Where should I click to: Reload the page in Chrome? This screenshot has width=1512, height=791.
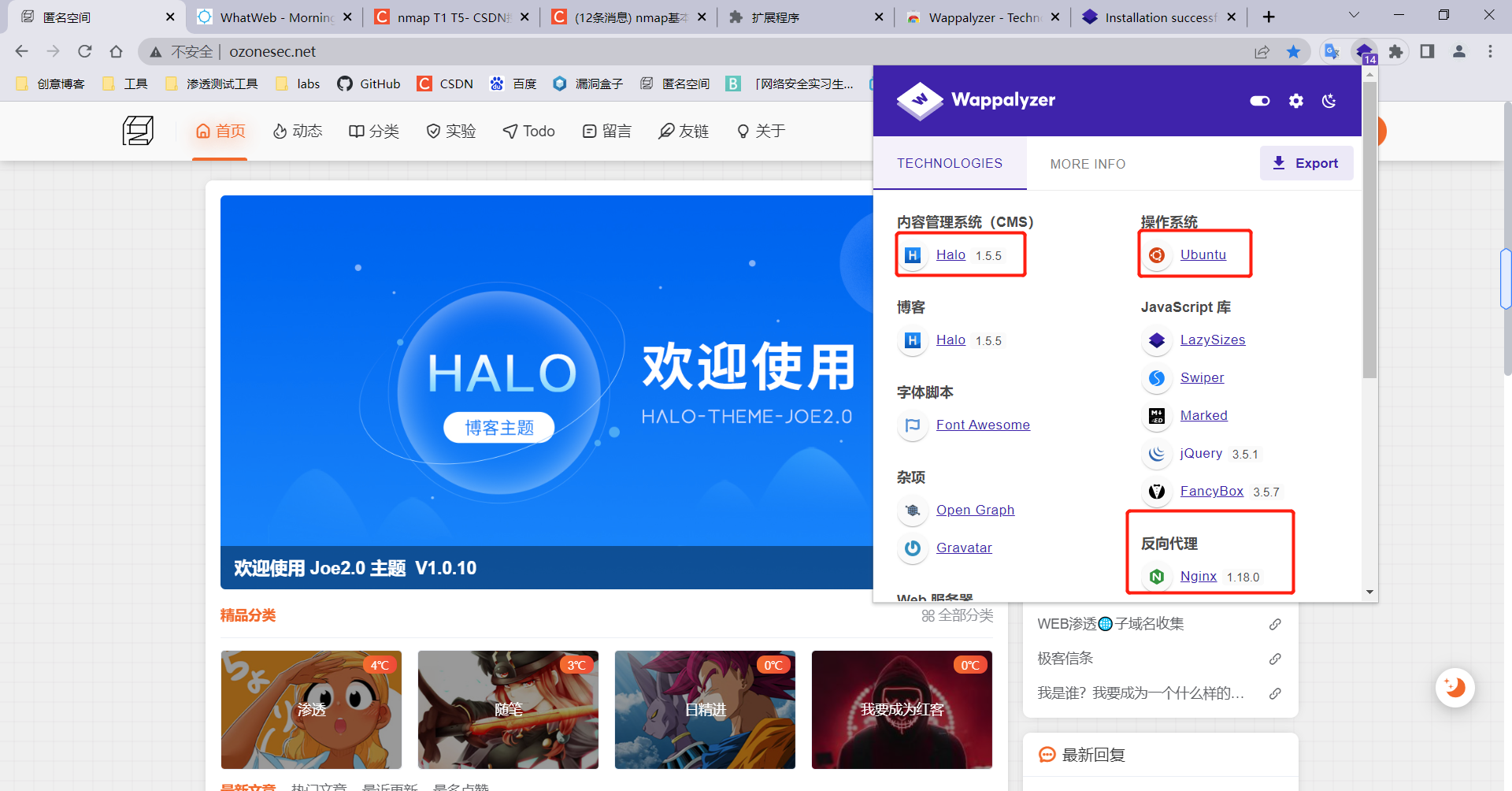(84, 51)
